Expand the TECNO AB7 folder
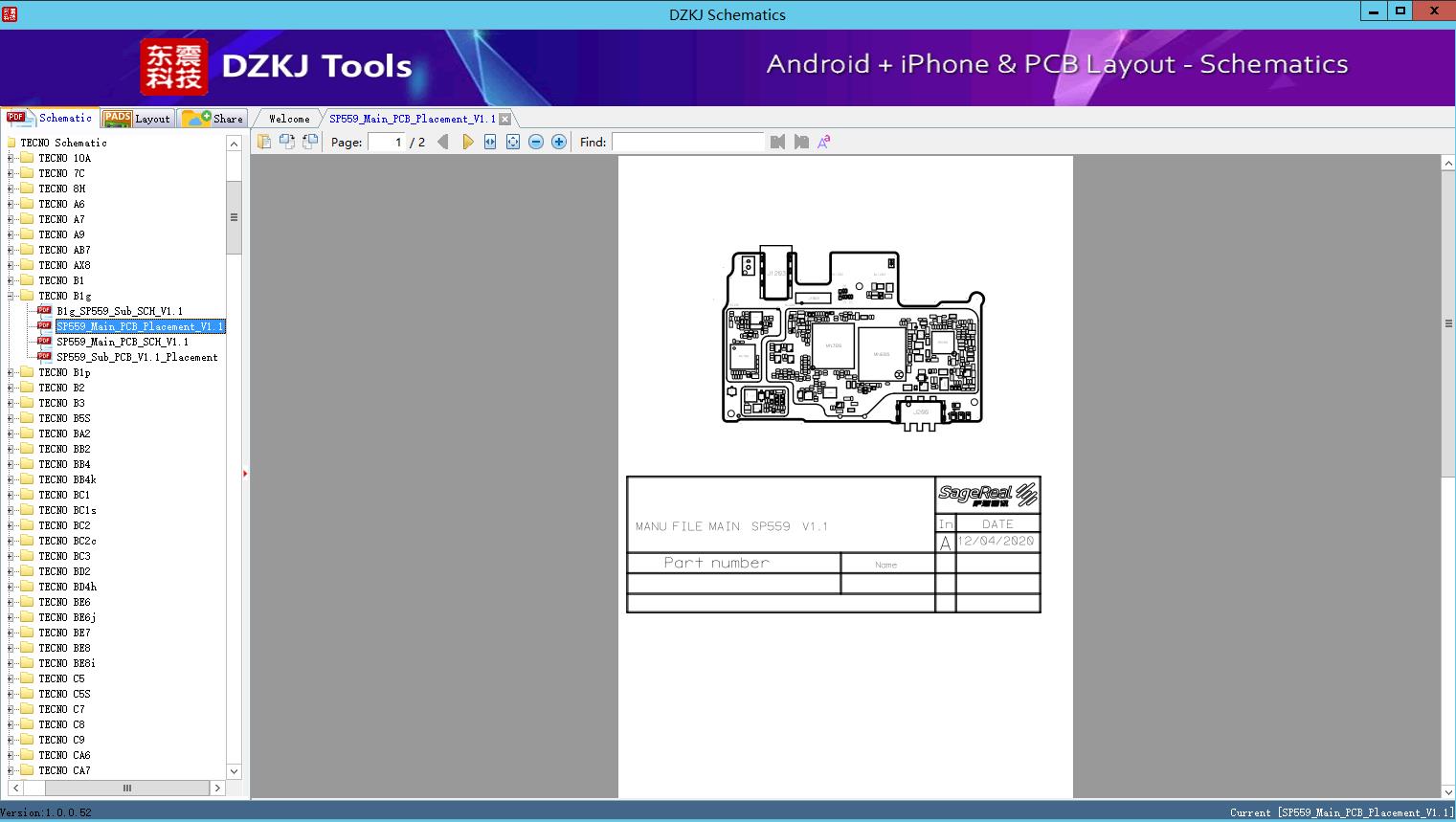1456x822 pixels. coord(11,250)
